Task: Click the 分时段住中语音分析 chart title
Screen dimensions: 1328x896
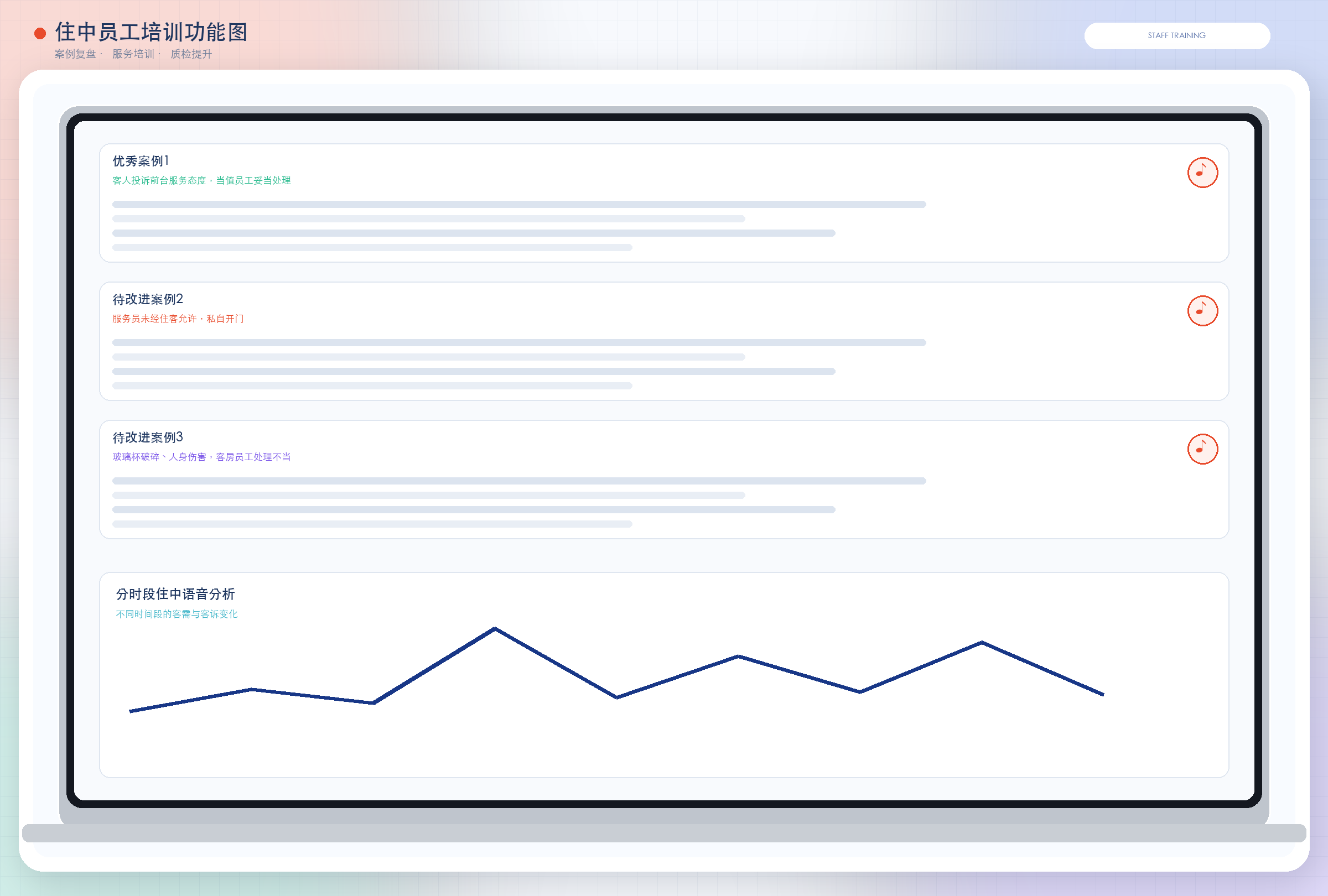Action: point(175,594)
